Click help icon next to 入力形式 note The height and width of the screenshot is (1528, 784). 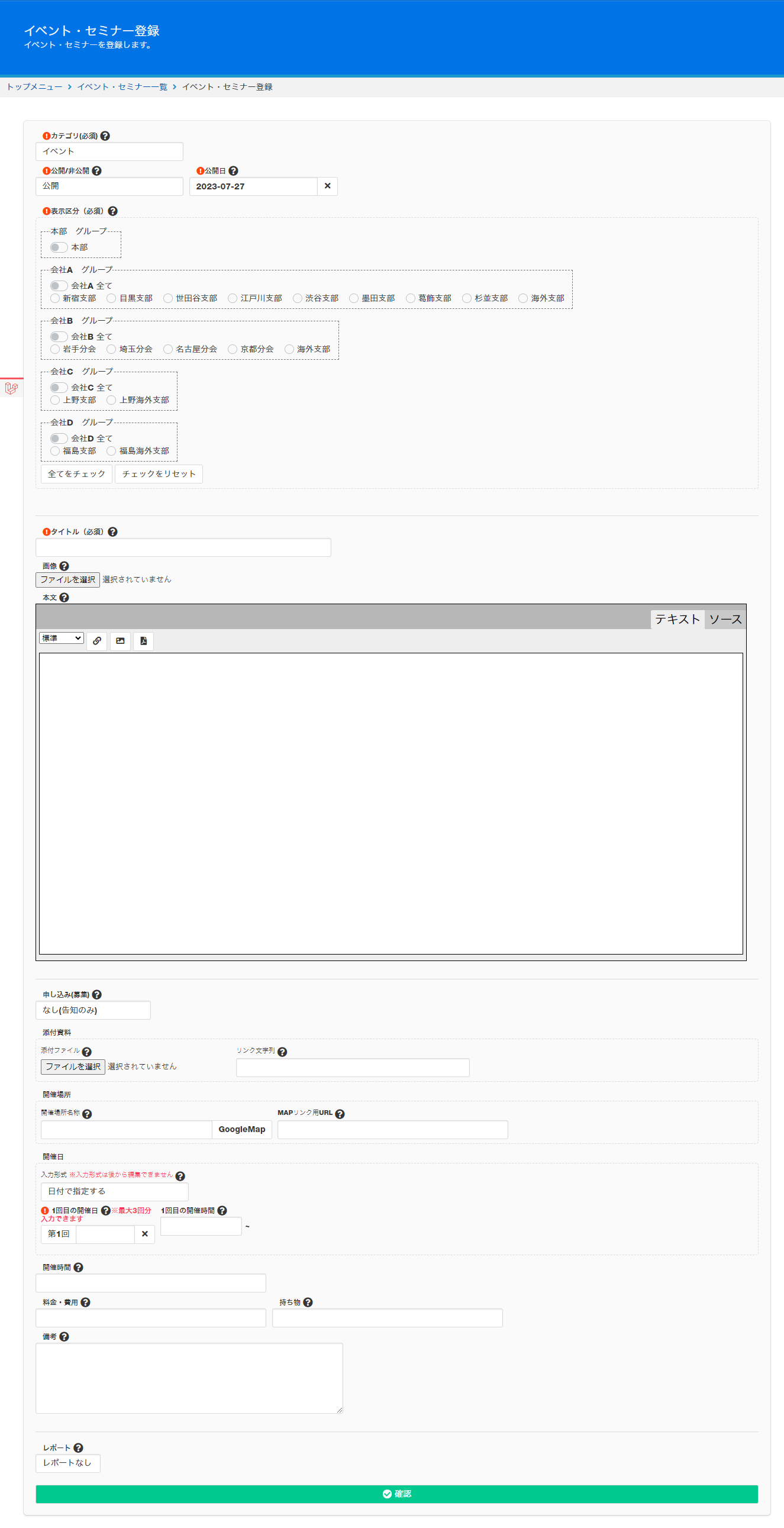pos(180,1176)
